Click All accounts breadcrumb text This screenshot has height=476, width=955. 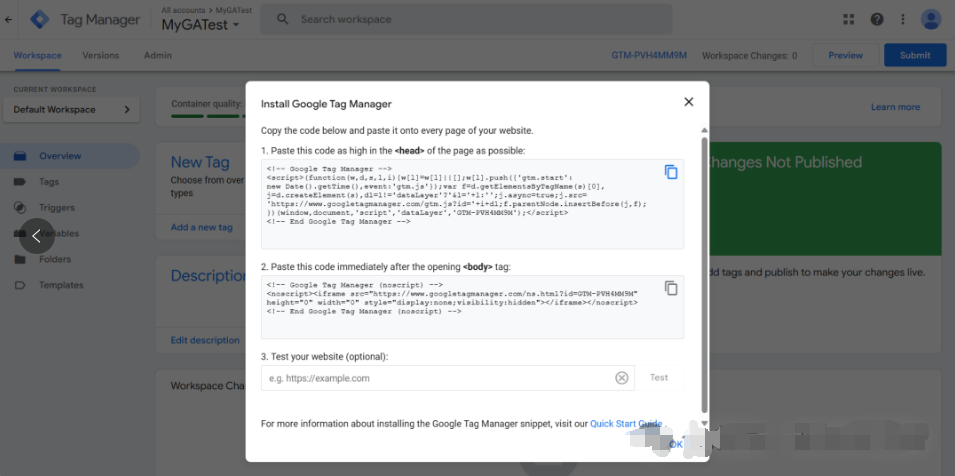[183, 10]
